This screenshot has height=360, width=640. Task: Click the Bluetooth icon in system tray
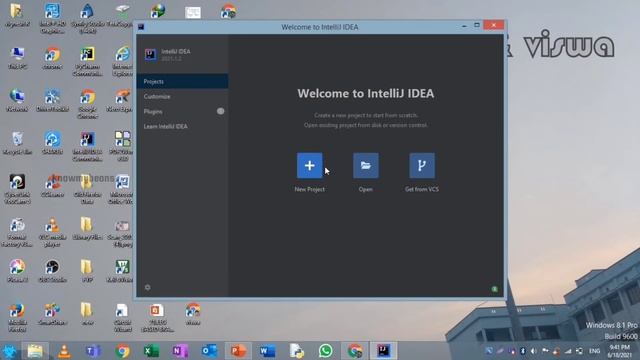[523, 351]
